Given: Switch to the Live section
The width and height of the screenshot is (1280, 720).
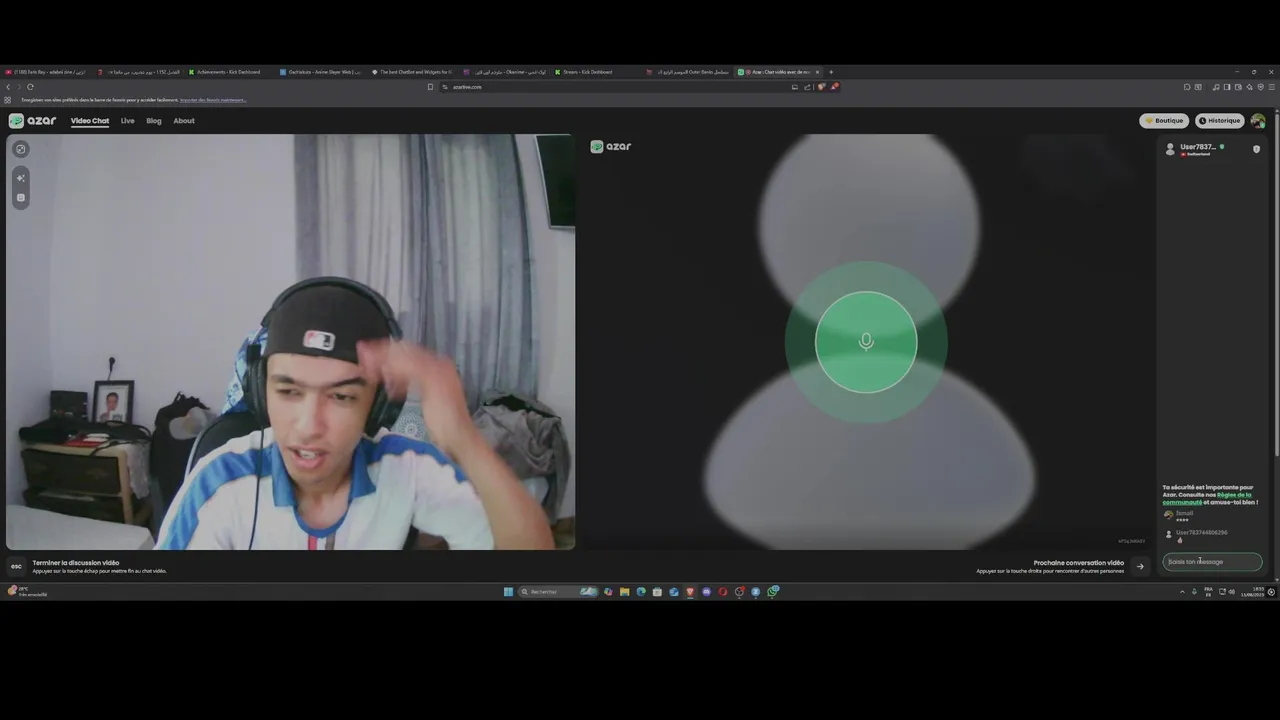Looking at the screenshot, I should click(128, 121).
